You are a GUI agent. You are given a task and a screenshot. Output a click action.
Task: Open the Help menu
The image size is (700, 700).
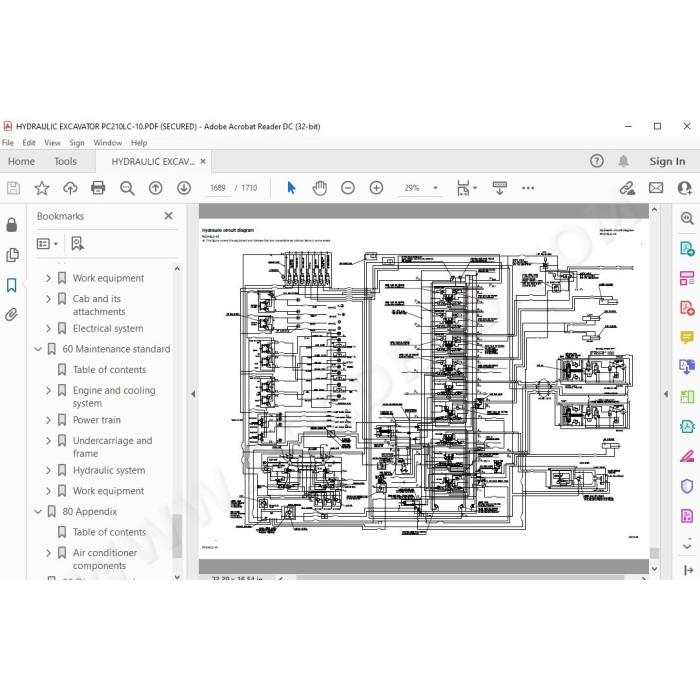coord(139,143)
